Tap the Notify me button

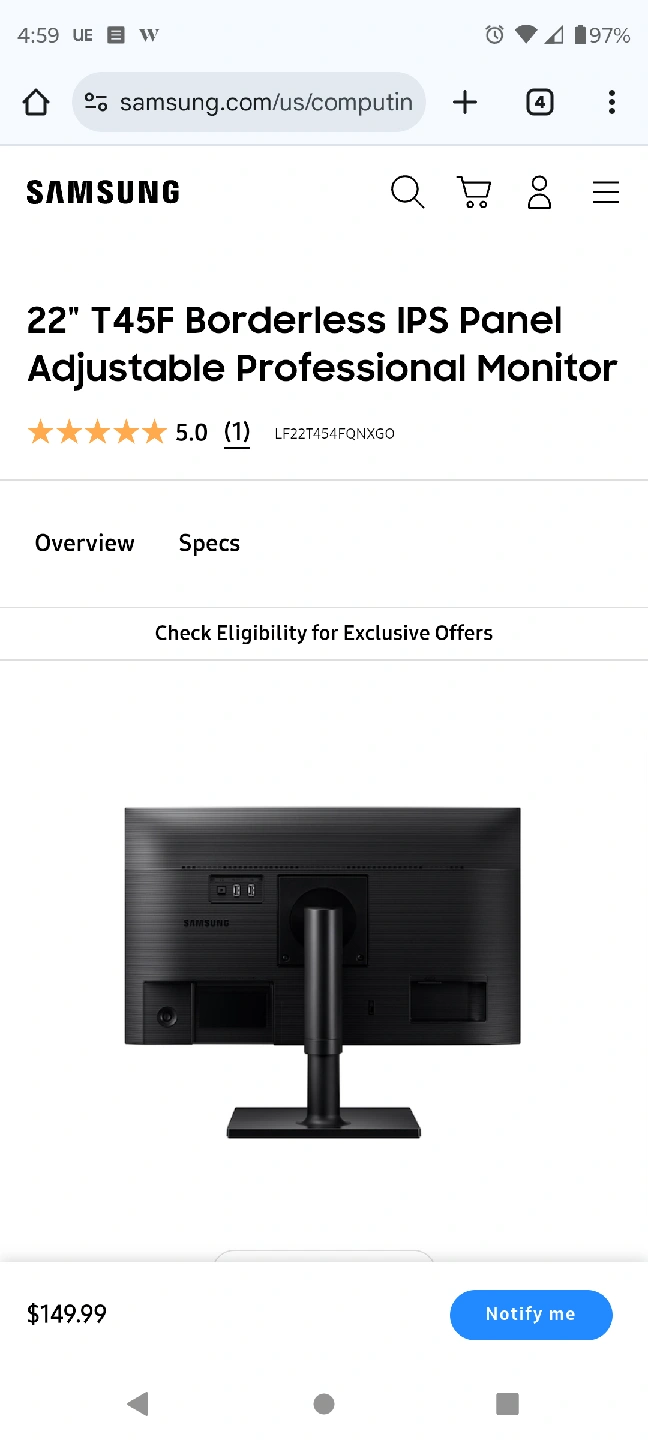(x=531, y=1314)
